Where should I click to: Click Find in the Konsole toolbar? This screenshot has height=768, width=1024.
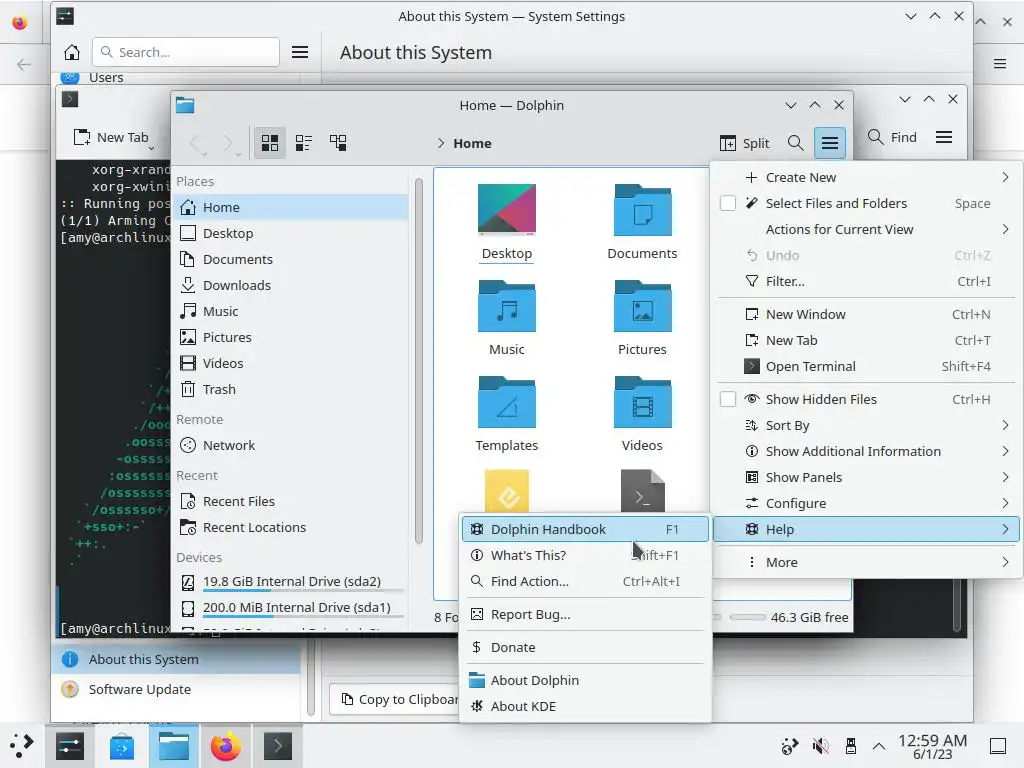point(892,137)
